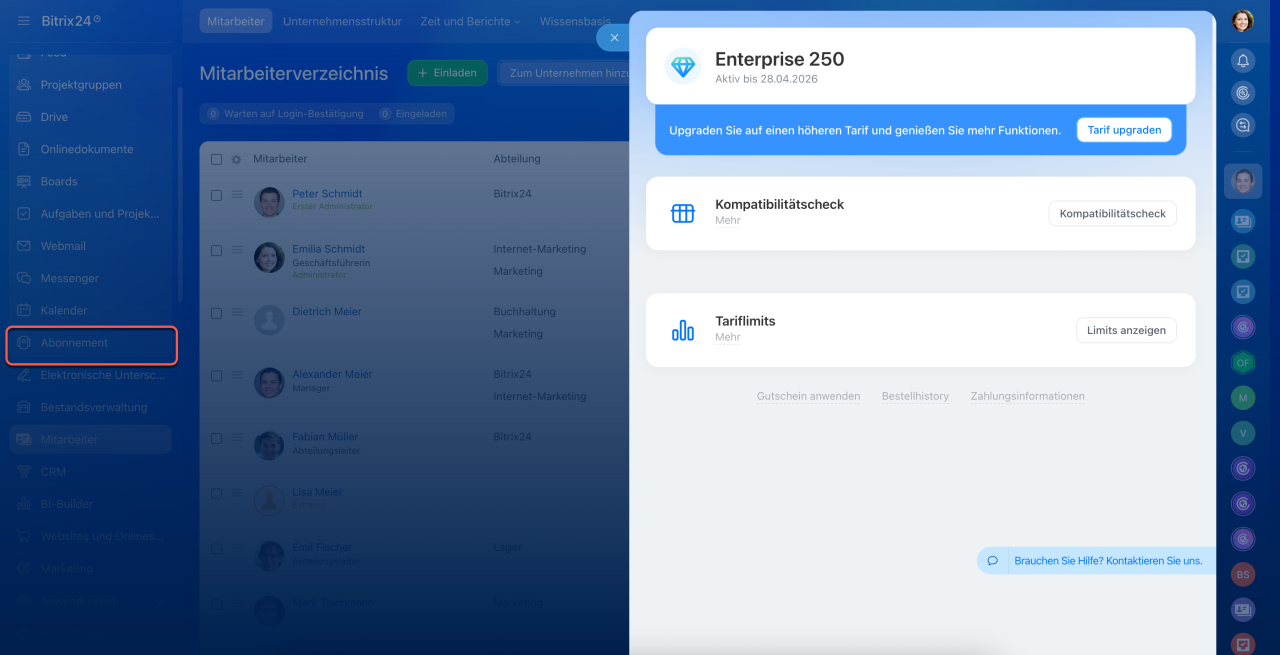Screen dimensions: 1280x655
Task: Close the subscription slider with the X
Action: coord(614,37)
